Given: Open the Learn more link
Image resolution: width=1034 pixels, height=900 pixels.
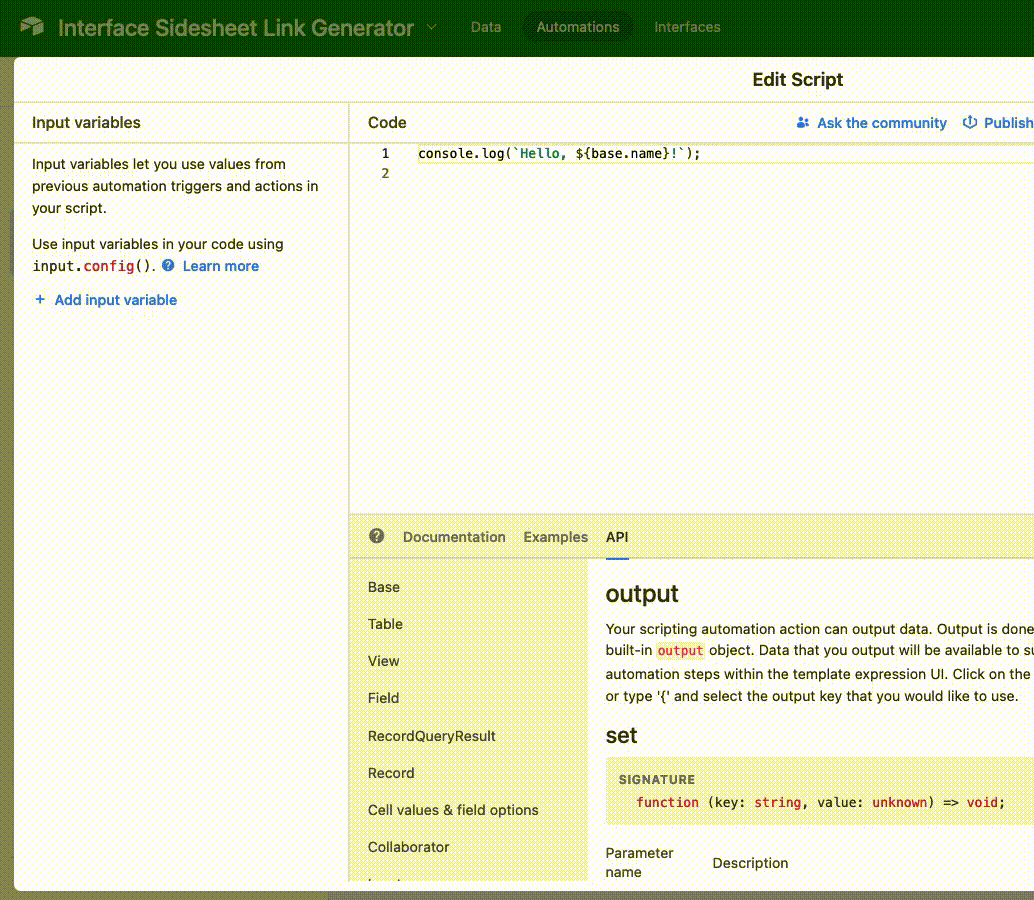Looking at the screenshot, I should pyautogui.click(x=221, y=266).
